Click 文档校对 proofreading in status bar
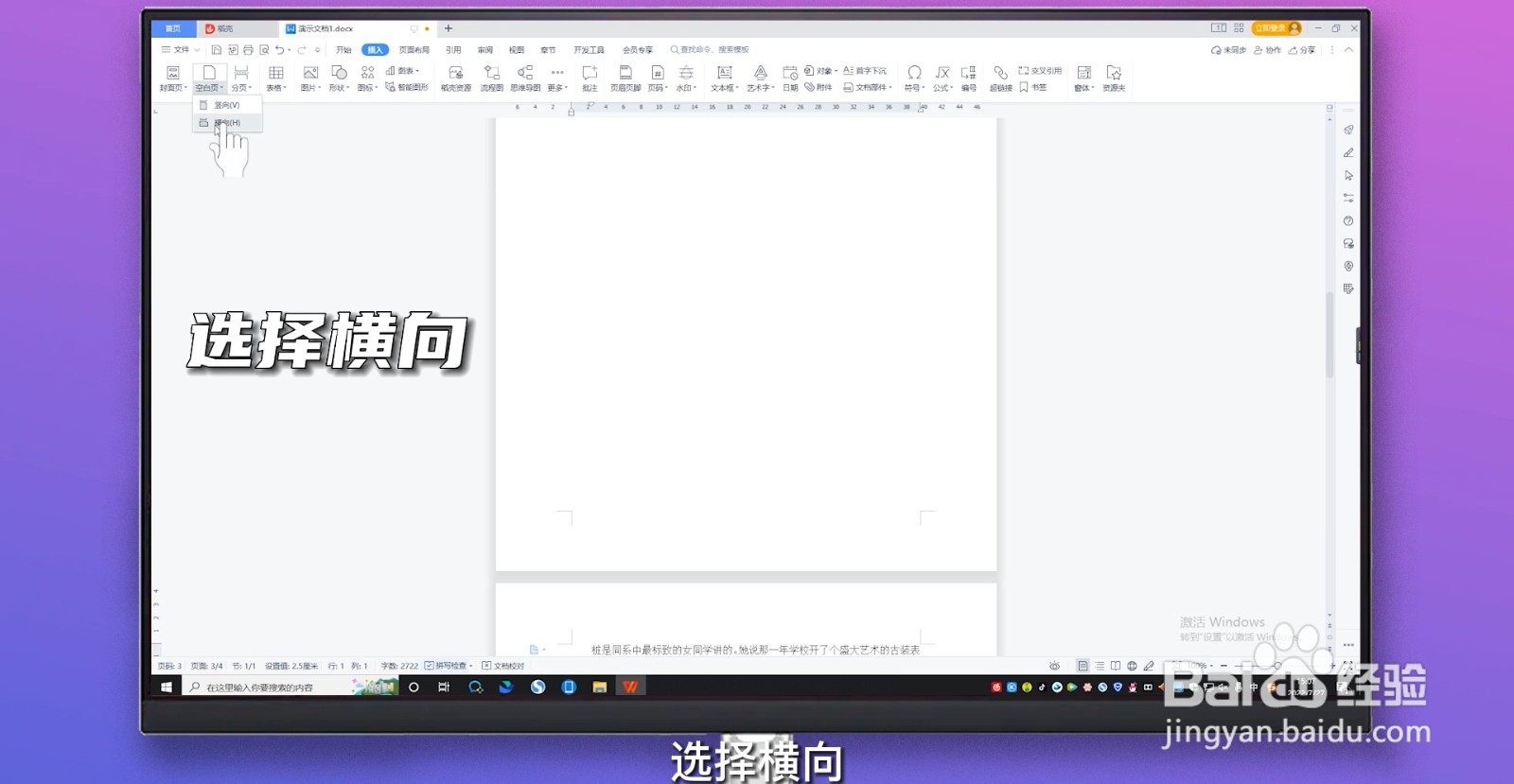 click(x=503, y=666)
